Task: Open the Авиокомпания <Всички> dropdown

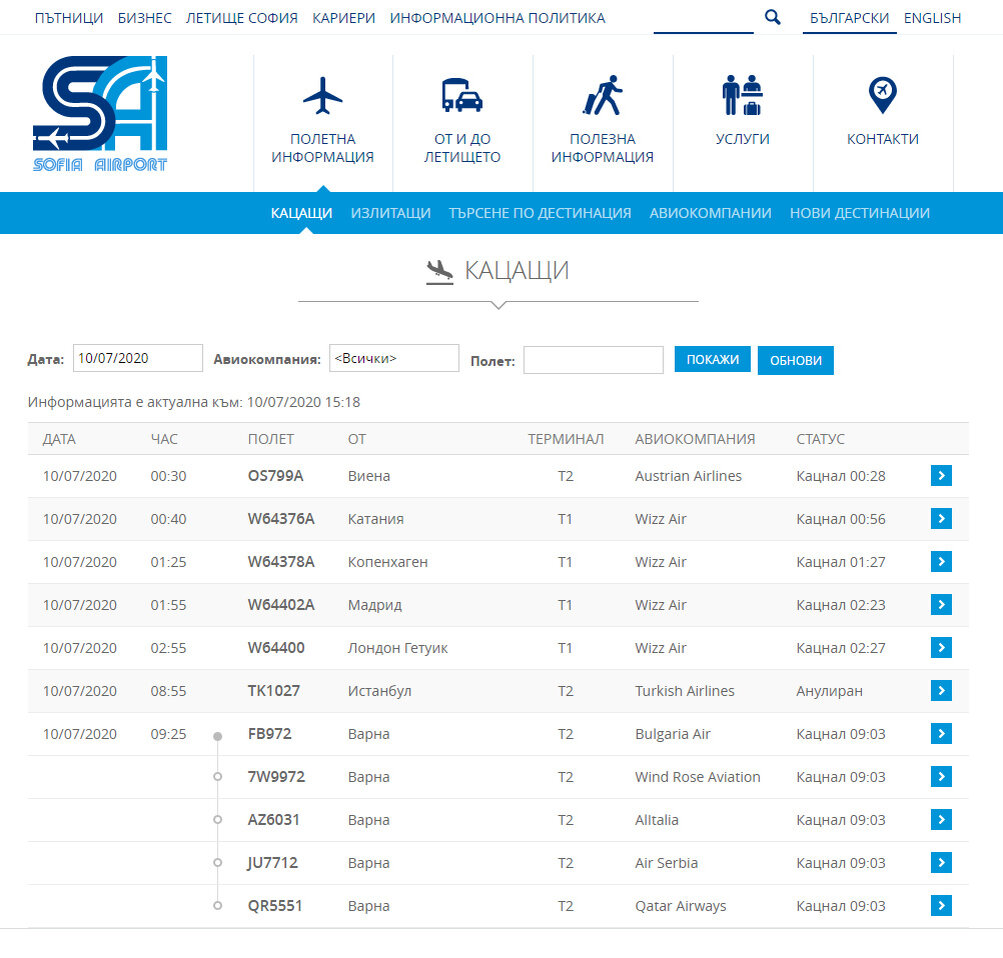Action: coord(394,358)
